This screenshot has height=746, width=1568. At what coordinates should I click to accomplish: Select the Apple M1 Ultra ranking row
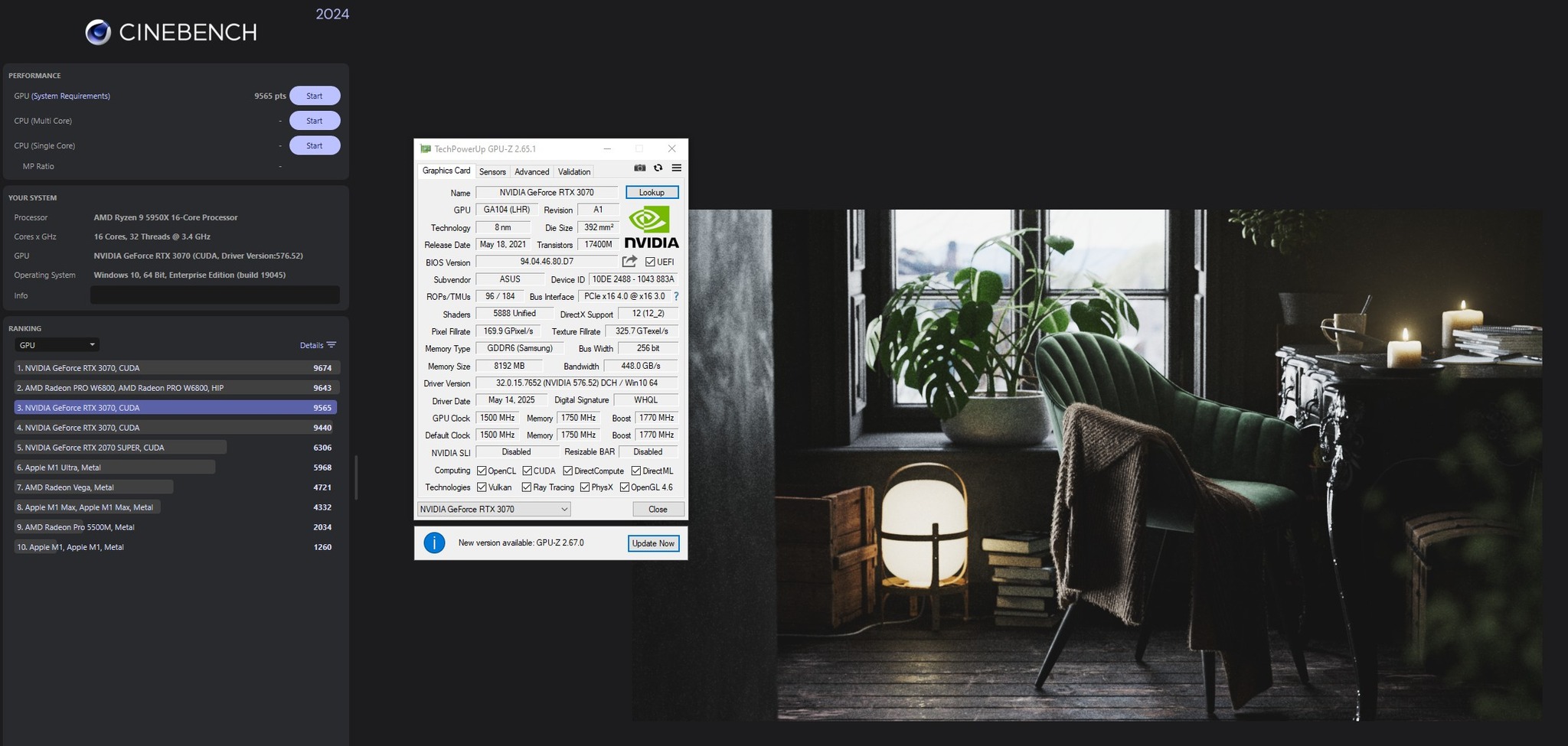(176, 467)
